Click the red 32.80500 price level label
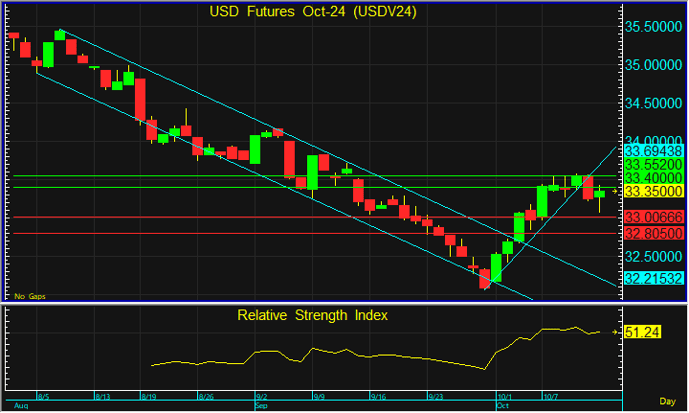The image size is (689, 413). click(x=653, y=232)
